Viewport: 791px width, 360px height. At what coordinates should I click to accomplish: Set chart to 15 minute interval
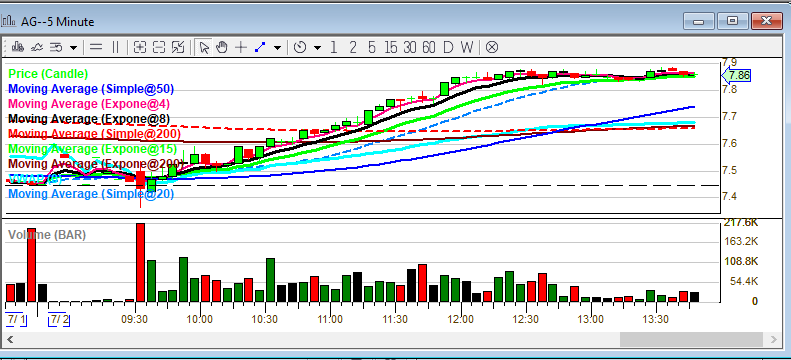(x=390, y=47)
